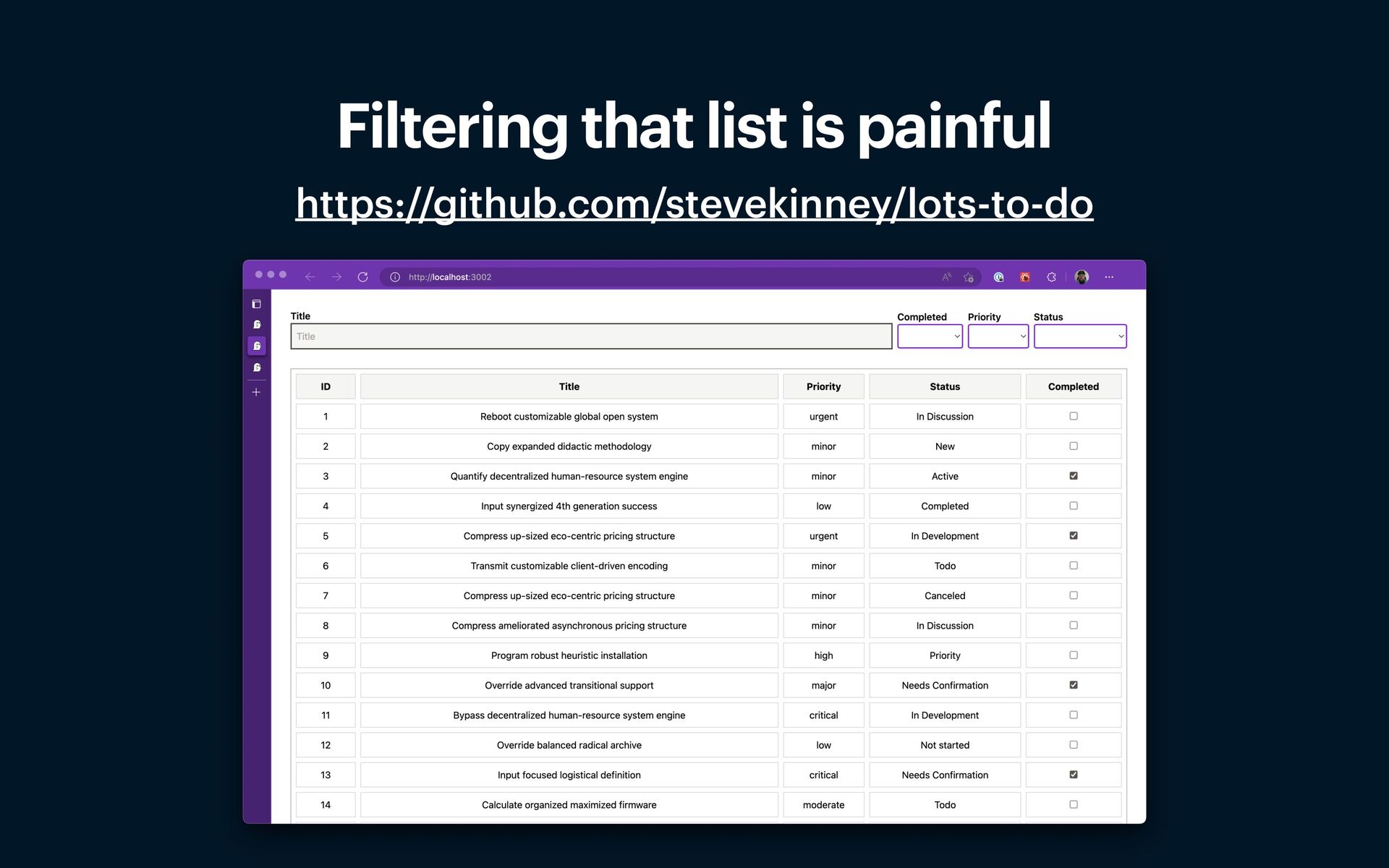Check the Completed box for task 1

(x=1074, y=416)
